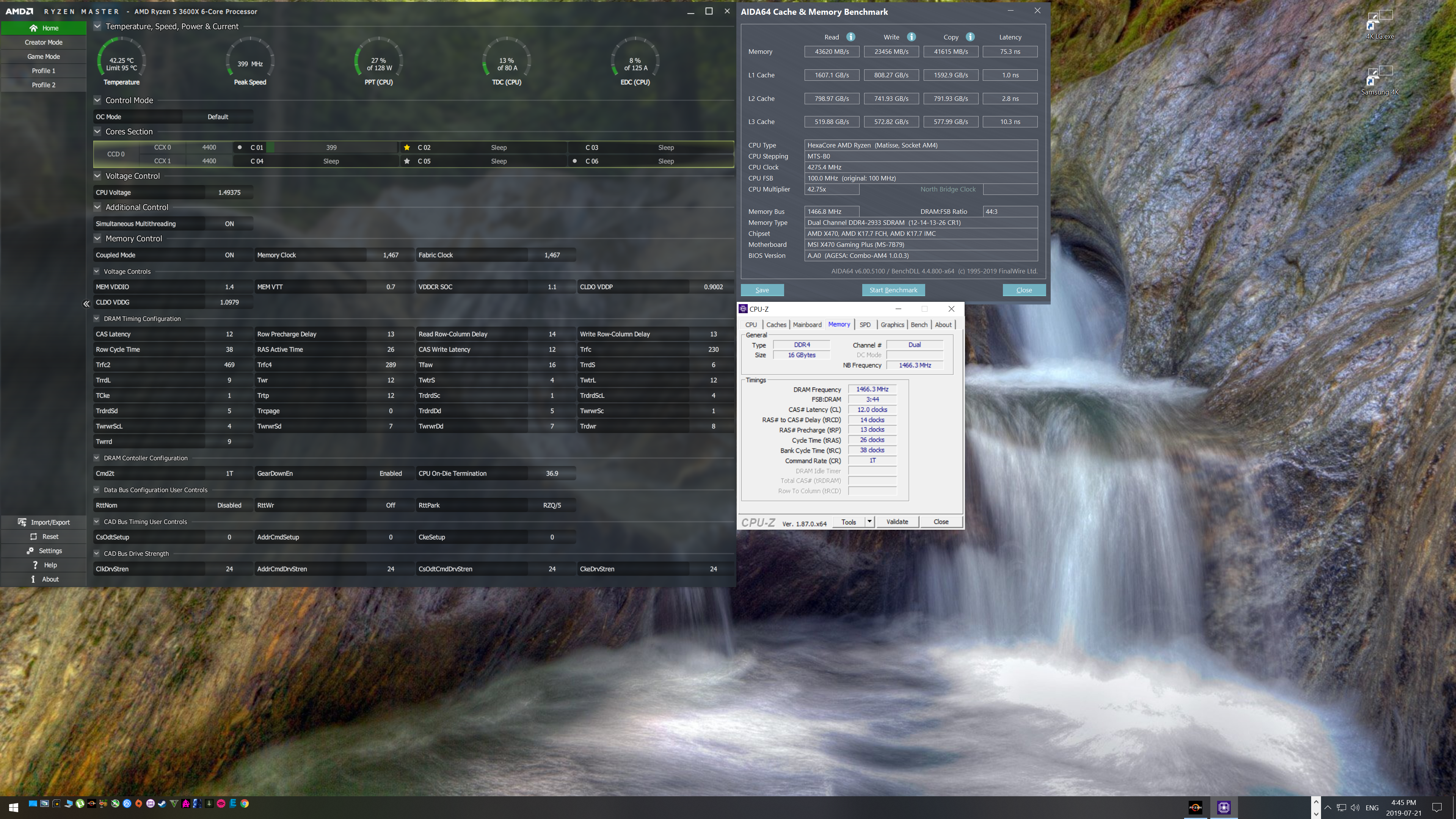Open Settings from the sidebar gear
The height and width of the screenshot is (819, 1456).
click(x=30, y=551)
